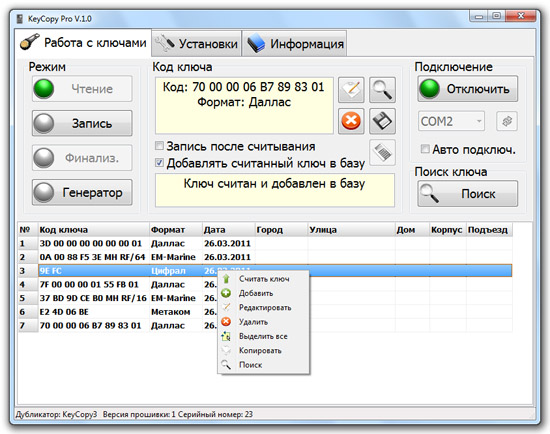This screenshot has width=550, height=434.
Task: Click the edit key code pencil icon
Action: point(351,90)
